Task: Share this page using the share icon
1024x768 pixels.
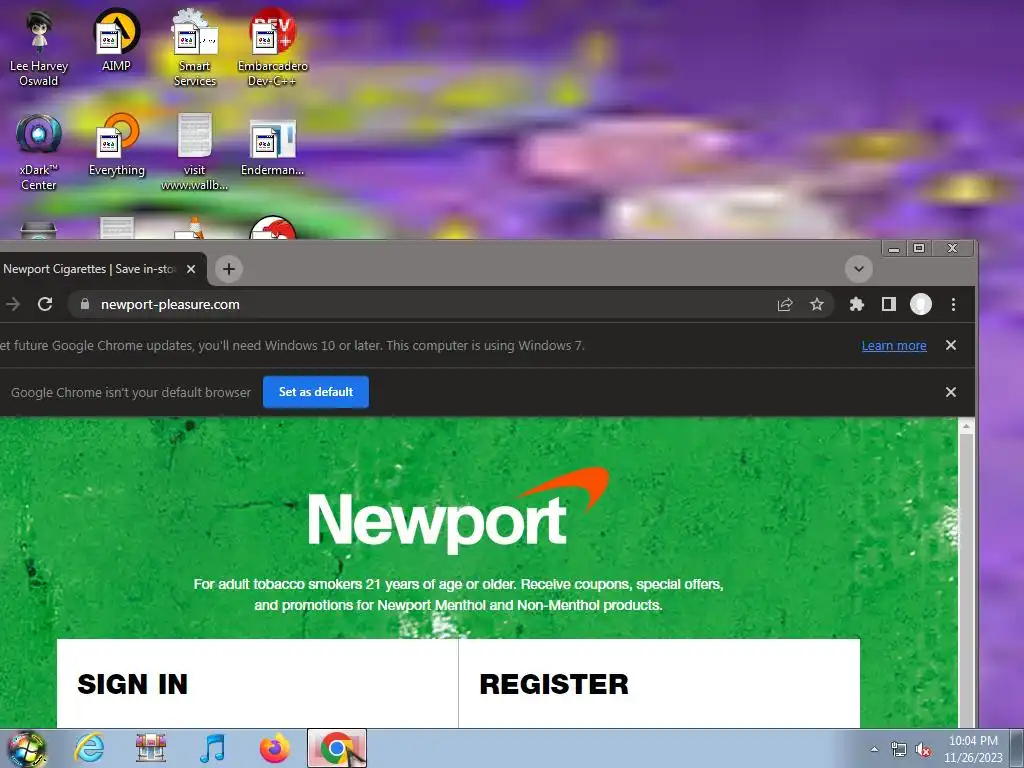Action: coord(785,304)
